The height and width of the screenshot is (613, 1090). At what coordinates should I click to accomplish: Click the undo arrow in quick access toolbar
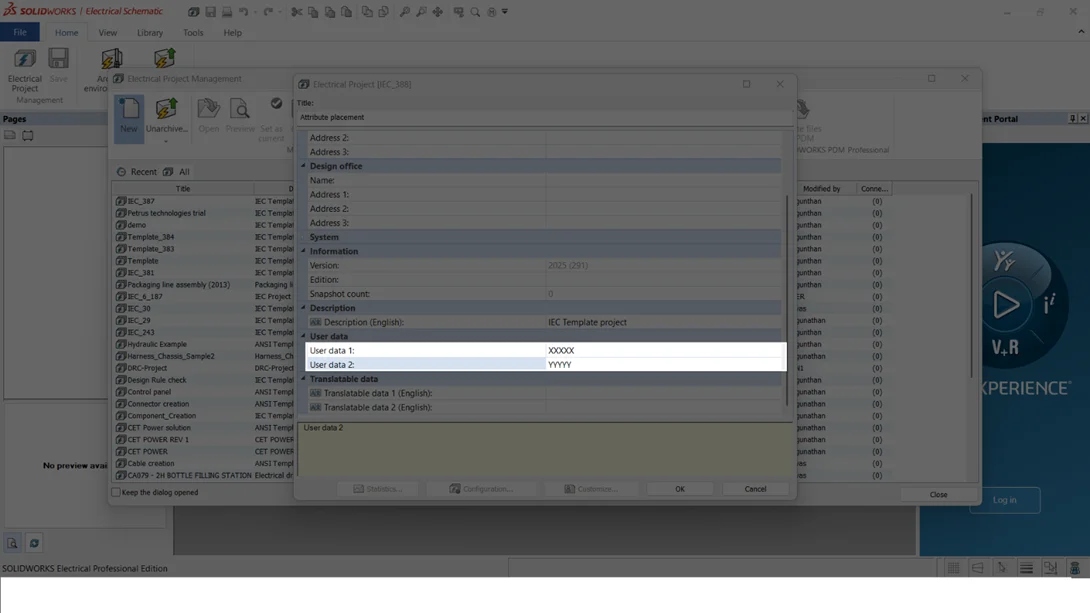tap(243, 12)
